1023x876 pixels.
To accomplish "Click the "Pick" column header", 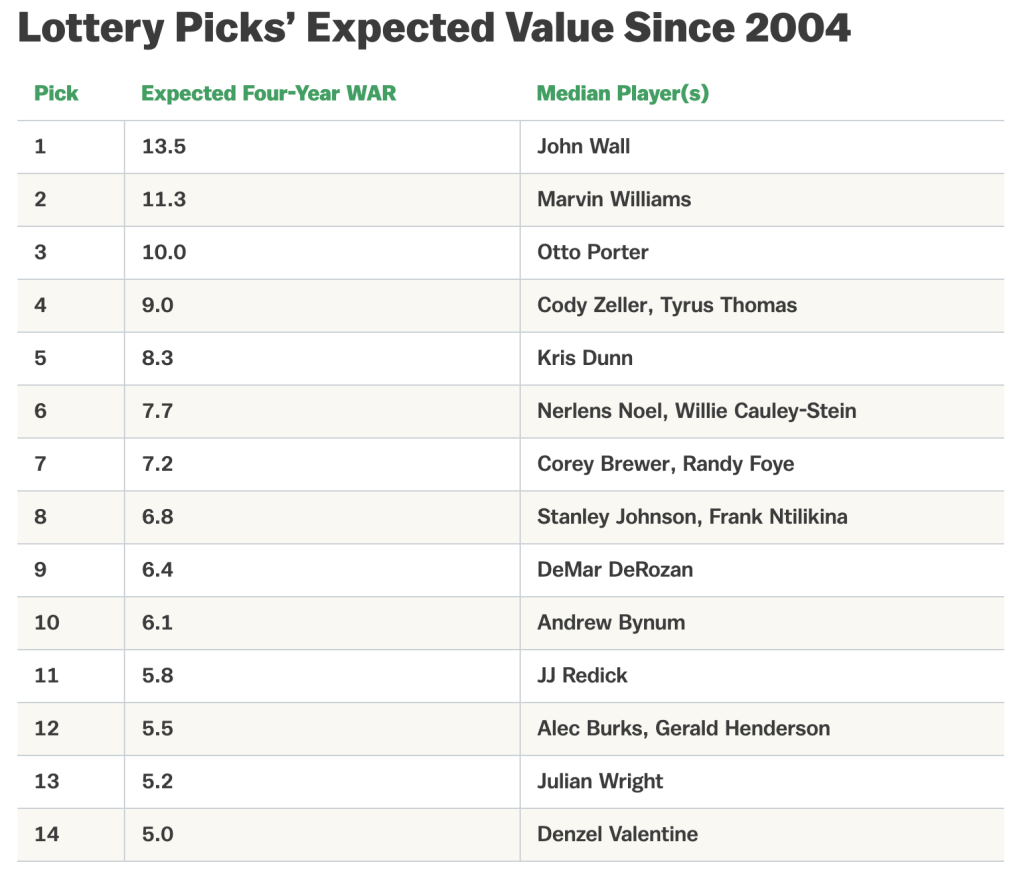I will (56, 94).
